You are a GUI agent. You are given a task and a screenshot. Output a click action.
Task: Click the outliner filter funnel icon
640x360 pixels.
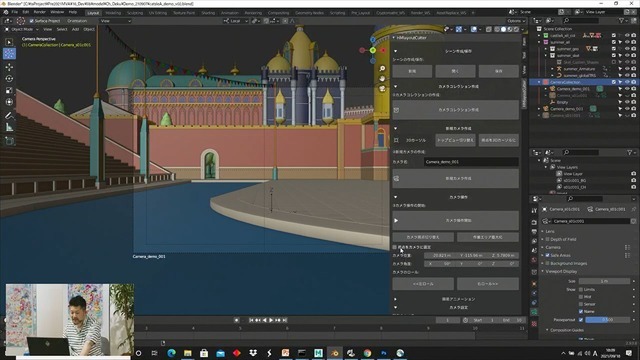(x=622, y=20)
